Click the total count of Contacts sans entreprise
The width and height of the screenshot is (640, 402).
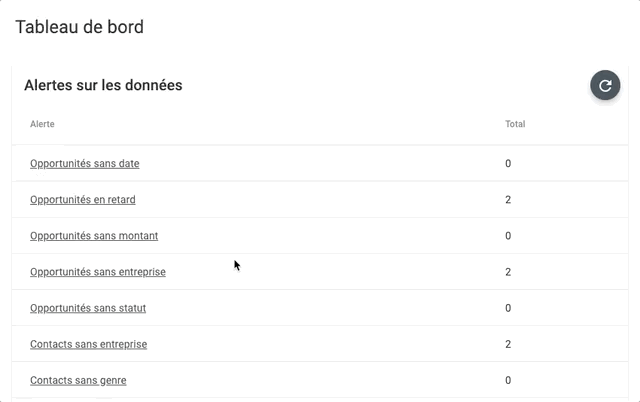[x=508, y=344]
